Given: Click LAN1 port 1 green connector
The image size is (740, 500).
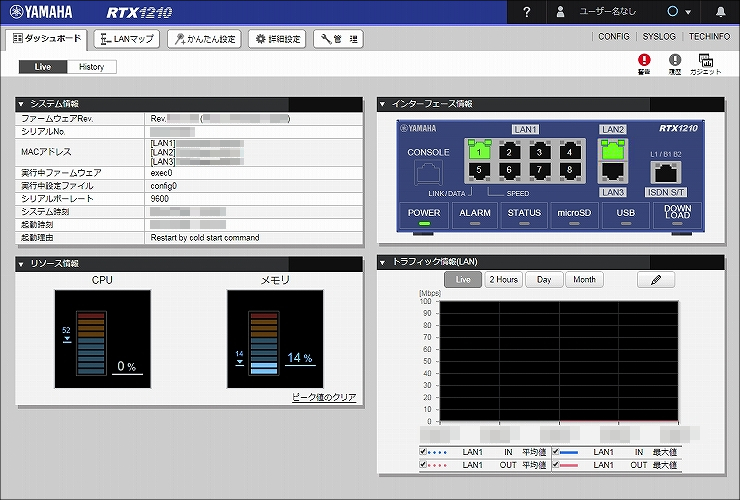Looking at the screenshot, I should pyautogui.click(x=479, y=151).
